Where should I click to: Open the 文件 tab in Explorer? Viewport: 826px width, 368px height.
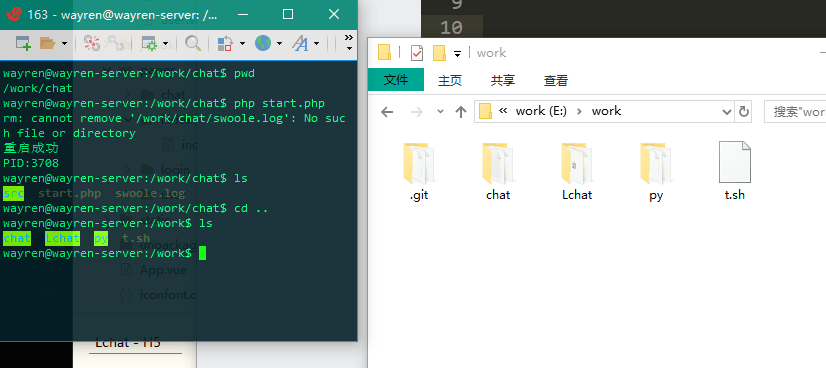coord(396,80)
